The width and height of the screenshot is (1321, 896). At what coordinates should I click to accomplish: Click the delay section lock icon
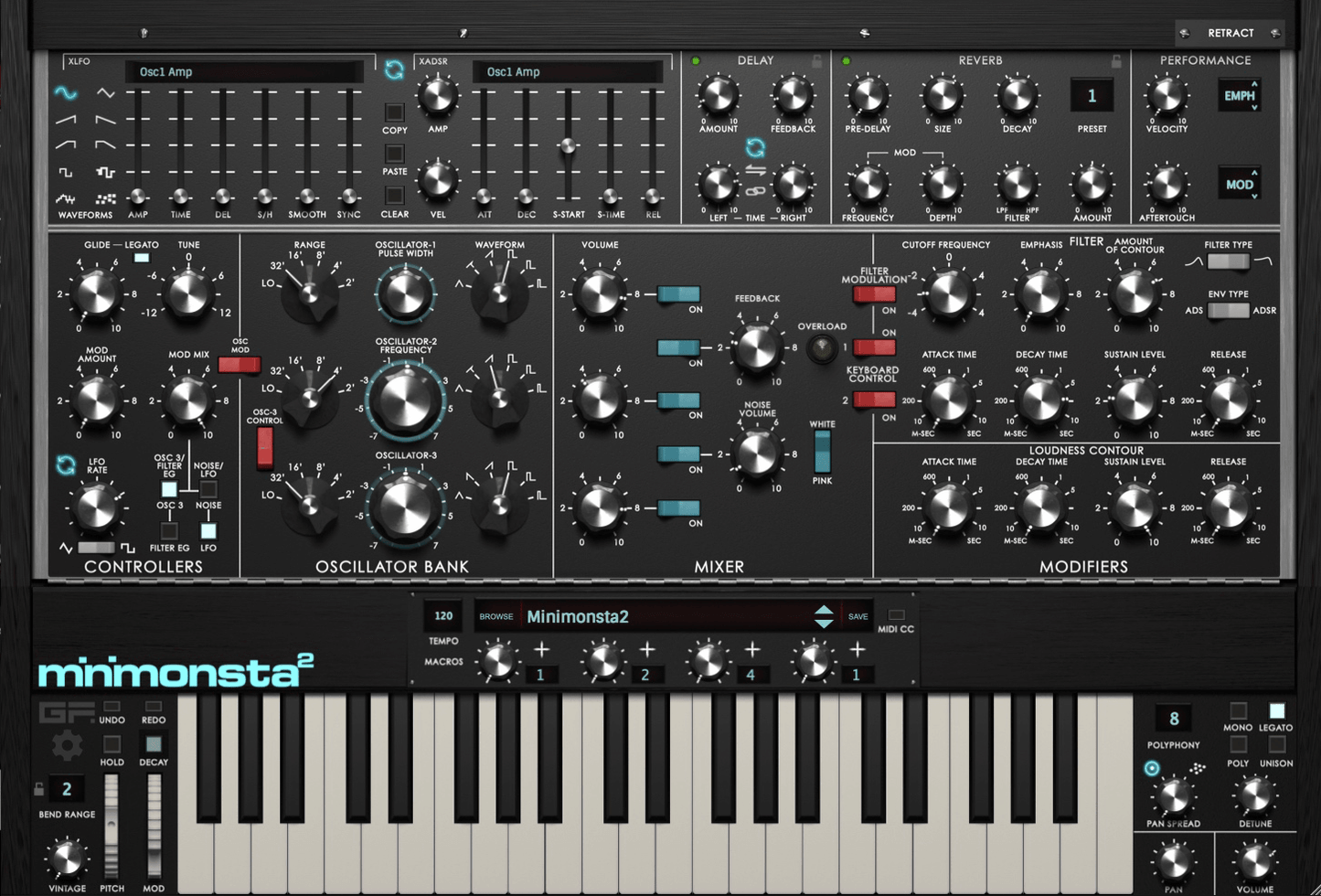tap(816, 61)
